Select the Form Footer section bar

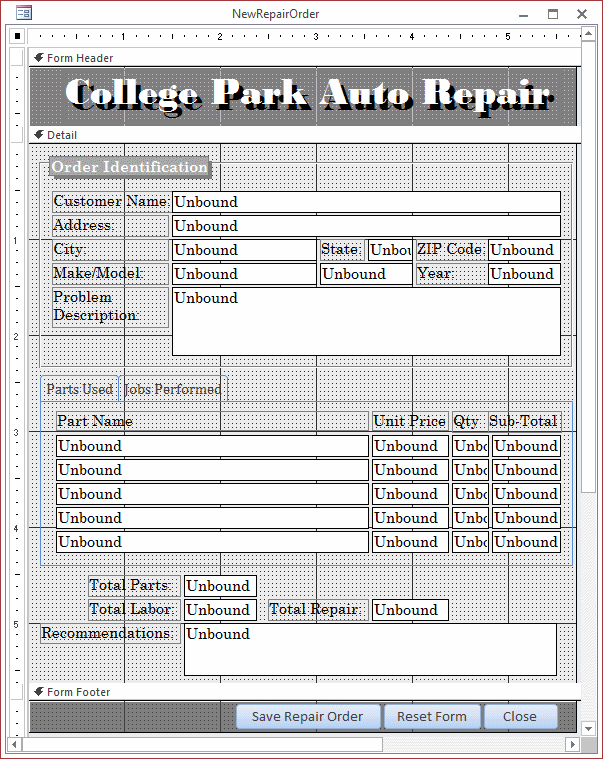(305, 692)
